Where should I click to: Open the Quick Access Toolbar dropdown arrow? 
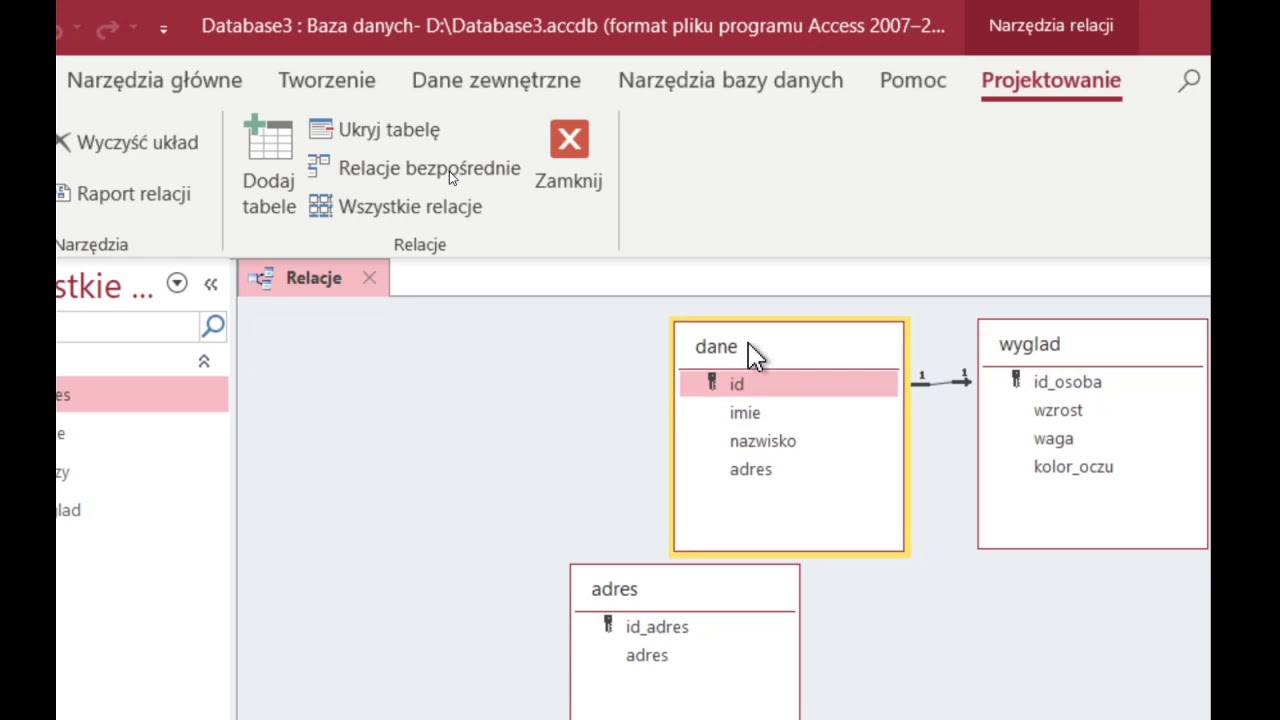[163, 29]
